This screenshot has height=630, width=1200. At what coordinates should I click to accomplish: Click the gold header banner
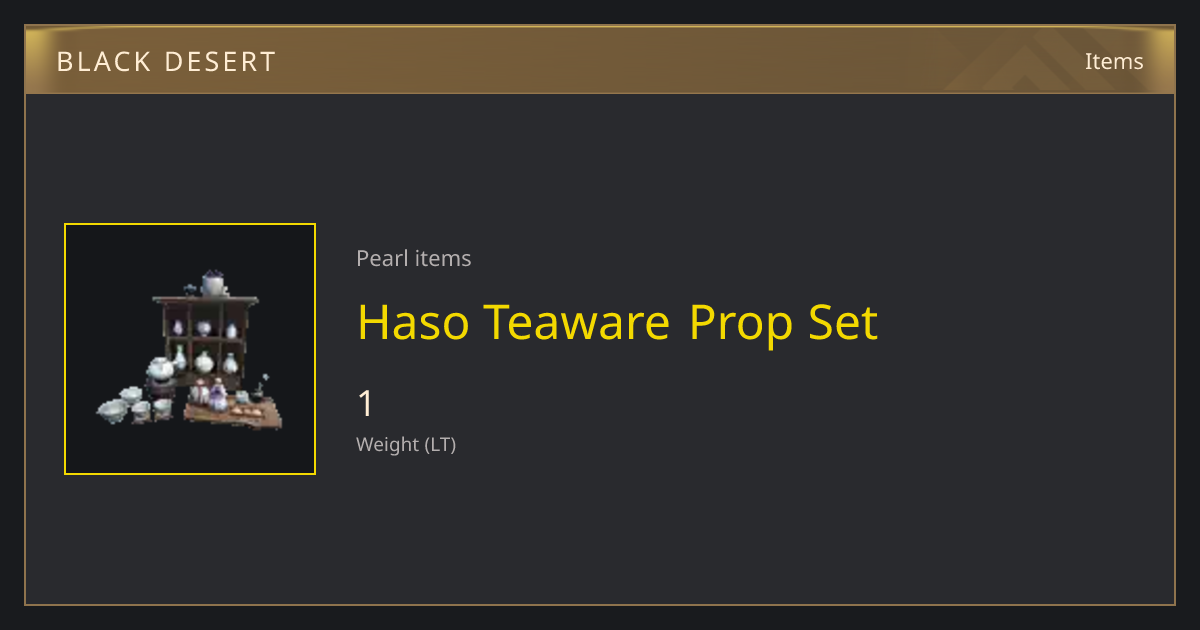tap(600, 60)
